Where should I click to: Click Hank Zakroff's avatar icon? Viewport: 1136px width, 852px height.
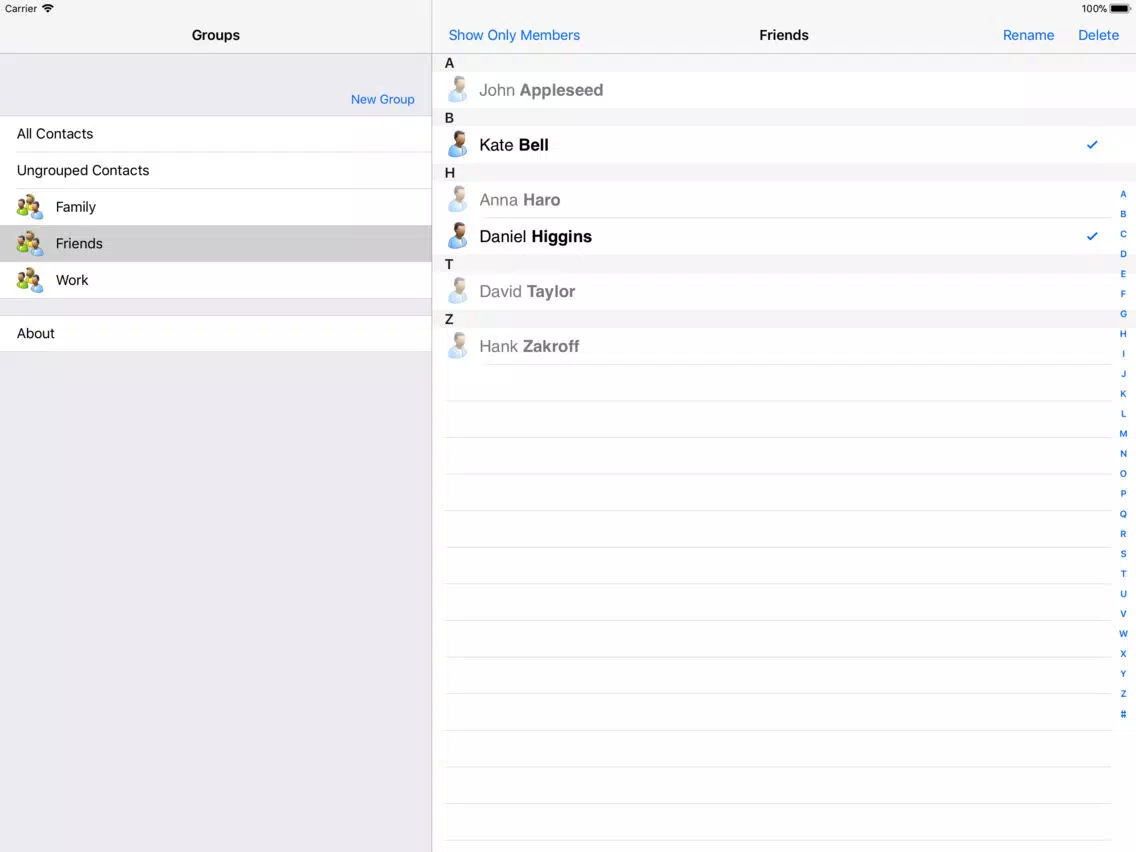click(458, 346)
